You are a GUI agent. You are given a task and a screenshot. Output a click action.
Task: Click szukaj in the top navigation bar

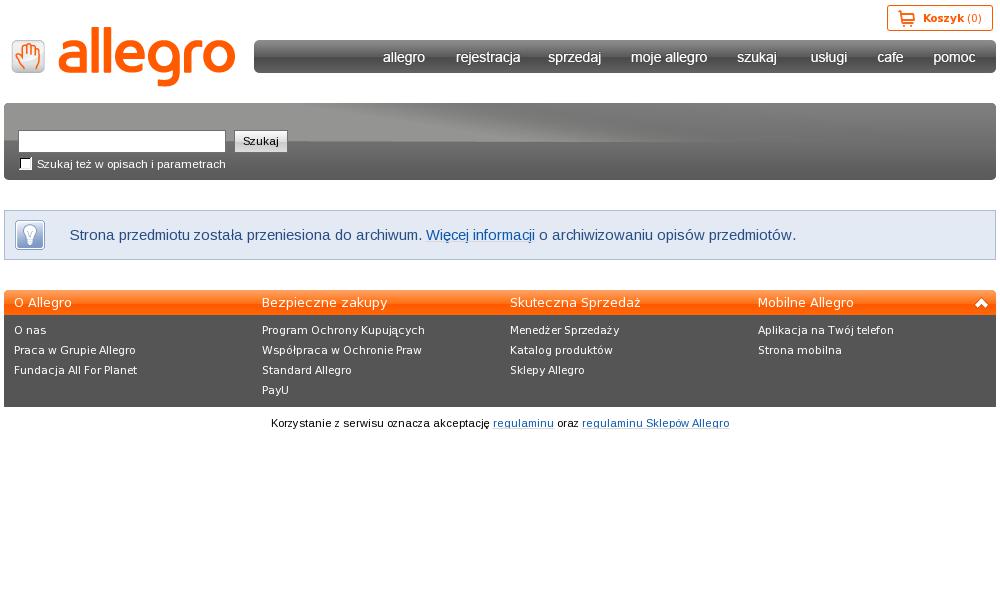(x=757, y=57)
